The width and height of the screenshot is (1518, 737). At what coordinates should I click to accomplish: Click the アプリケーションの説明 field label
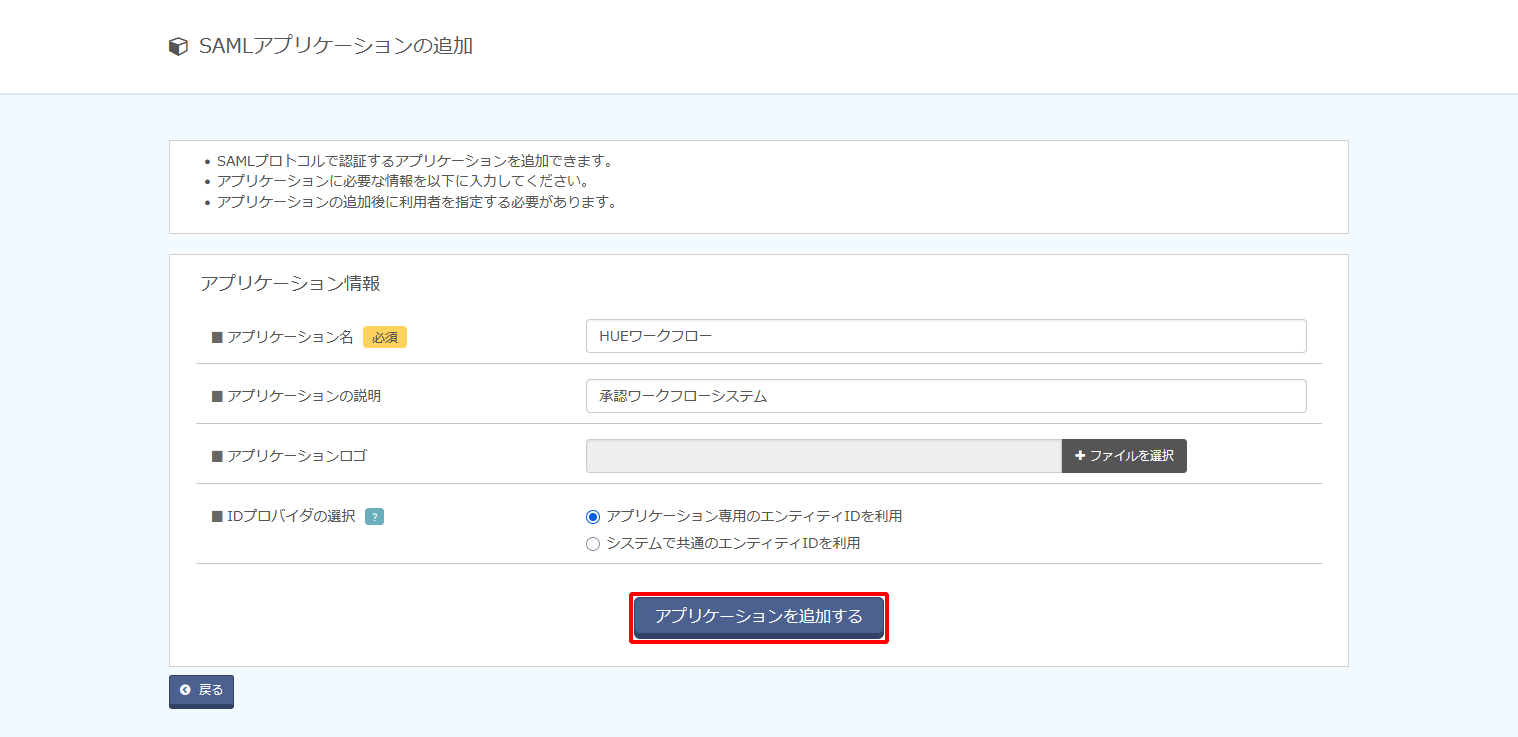(304, 396)
